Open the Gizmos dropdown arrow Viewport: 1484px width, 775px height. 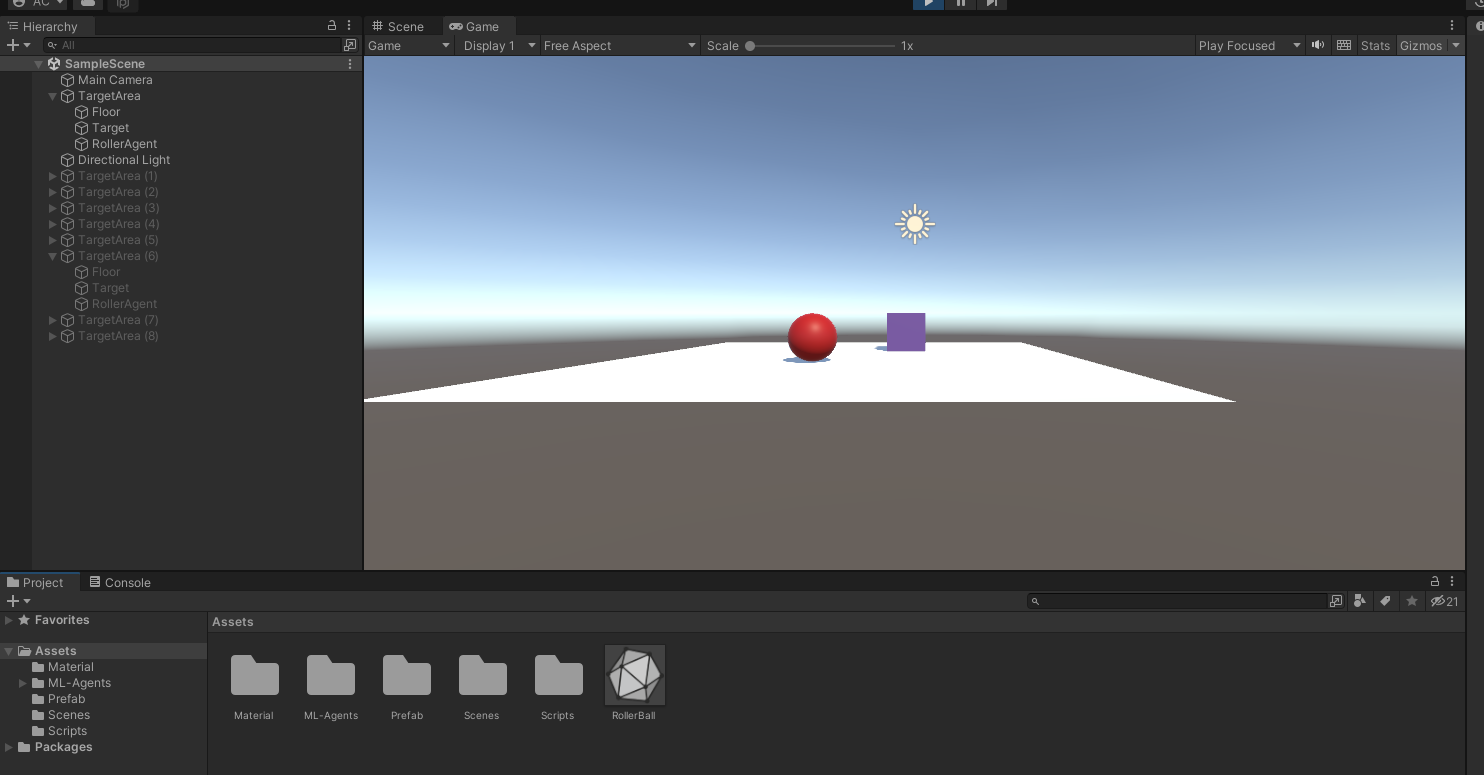pos(1455,46)
